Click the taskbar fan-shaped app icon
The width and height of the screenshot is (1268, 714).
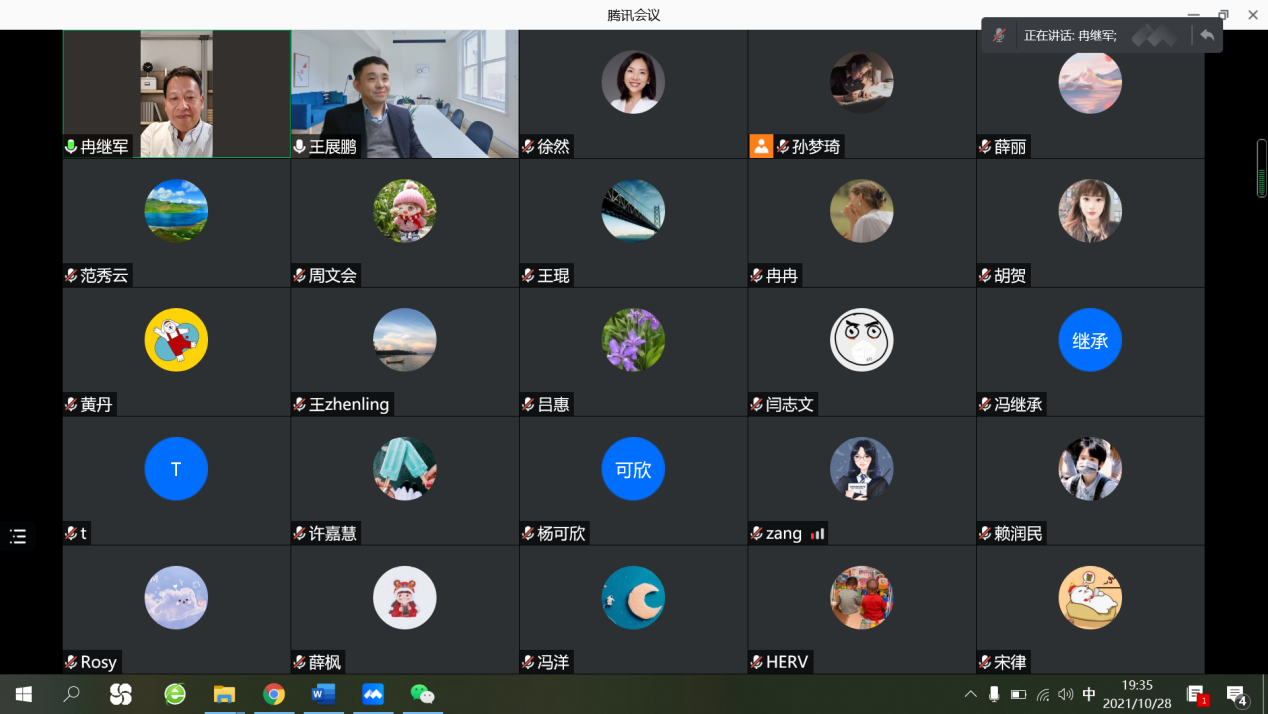click(x=121, y=694)
